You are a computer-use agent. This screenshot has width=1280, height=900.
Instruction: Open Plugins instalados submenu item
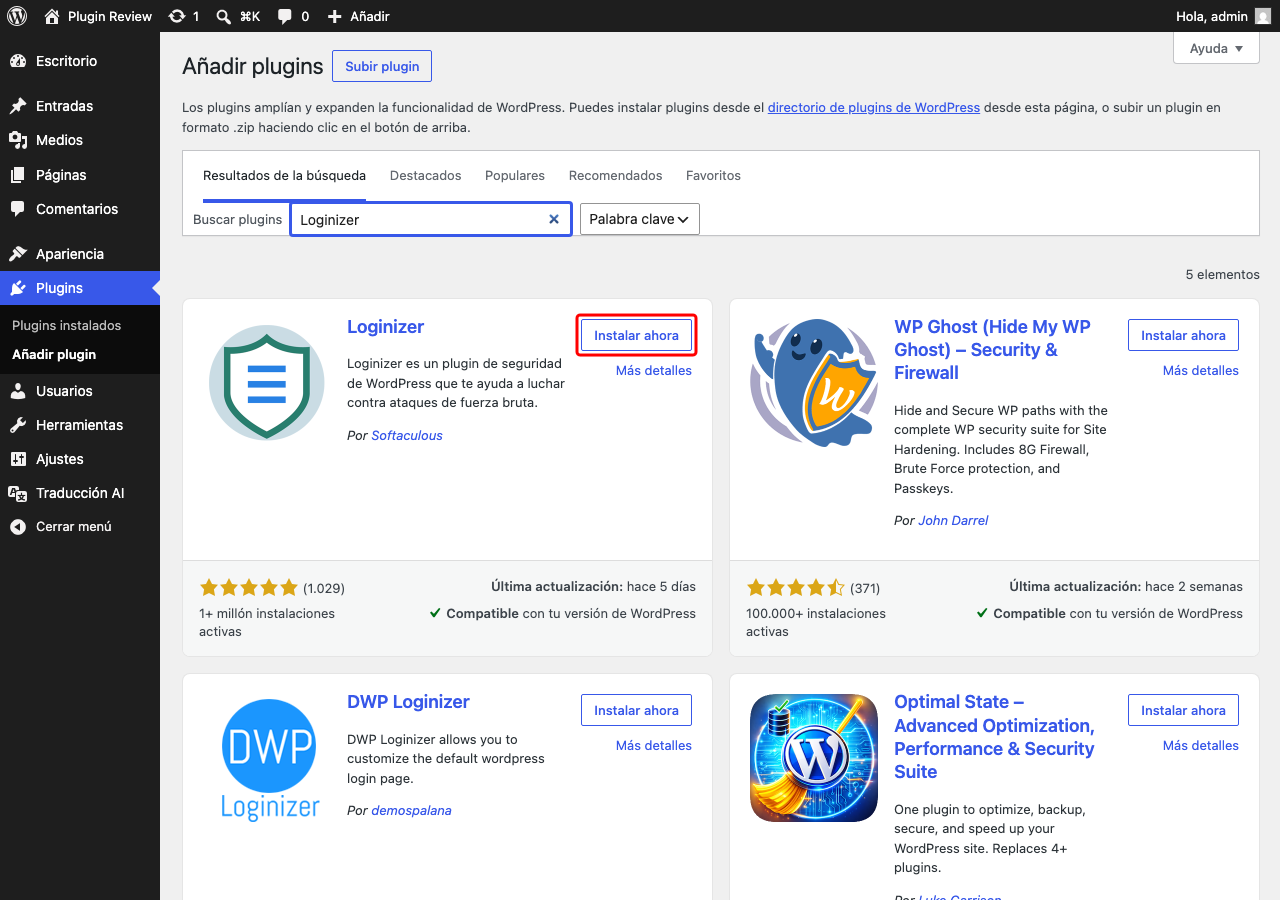67,325
